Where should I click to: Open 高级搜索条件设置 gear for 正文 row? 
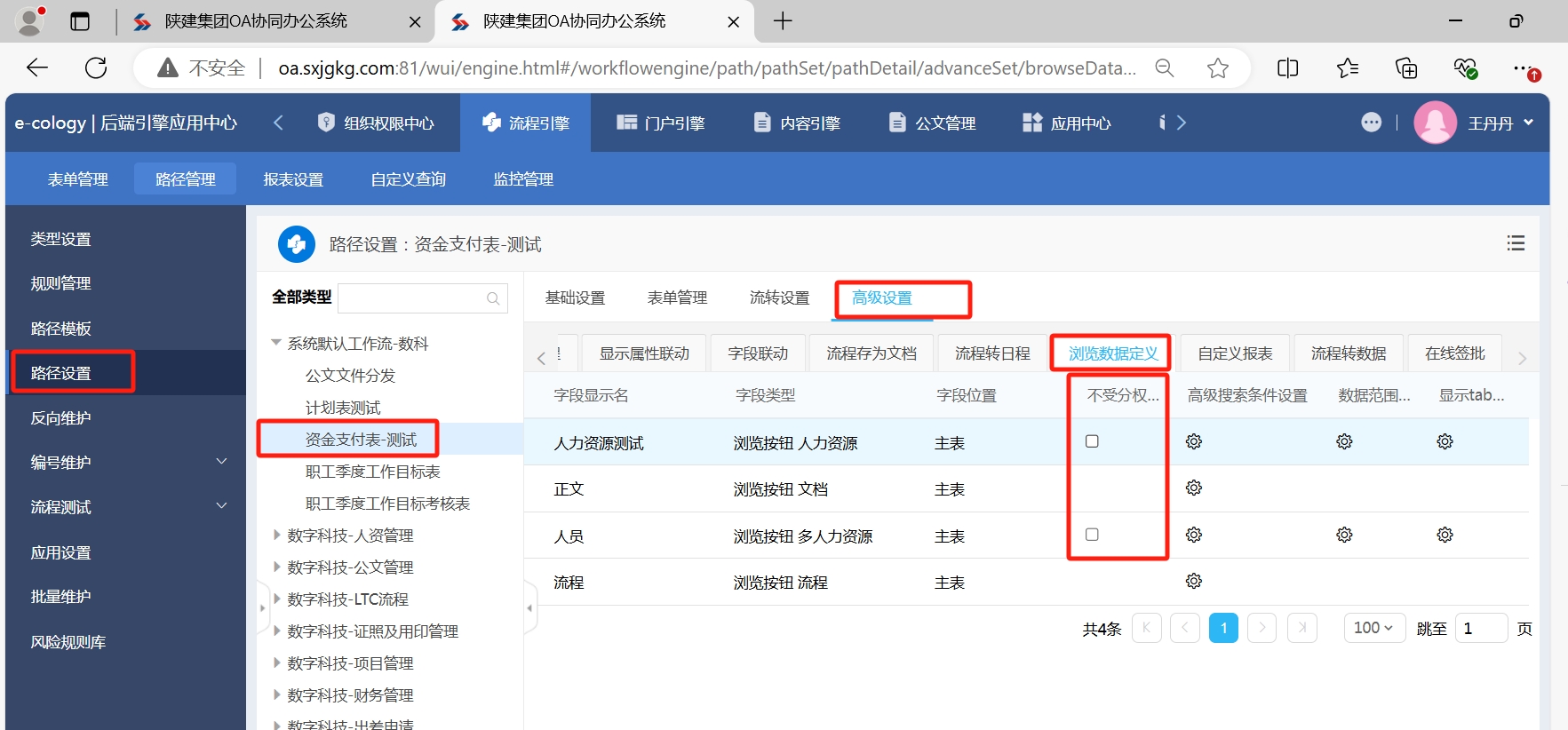click(x=1194, y=488)
